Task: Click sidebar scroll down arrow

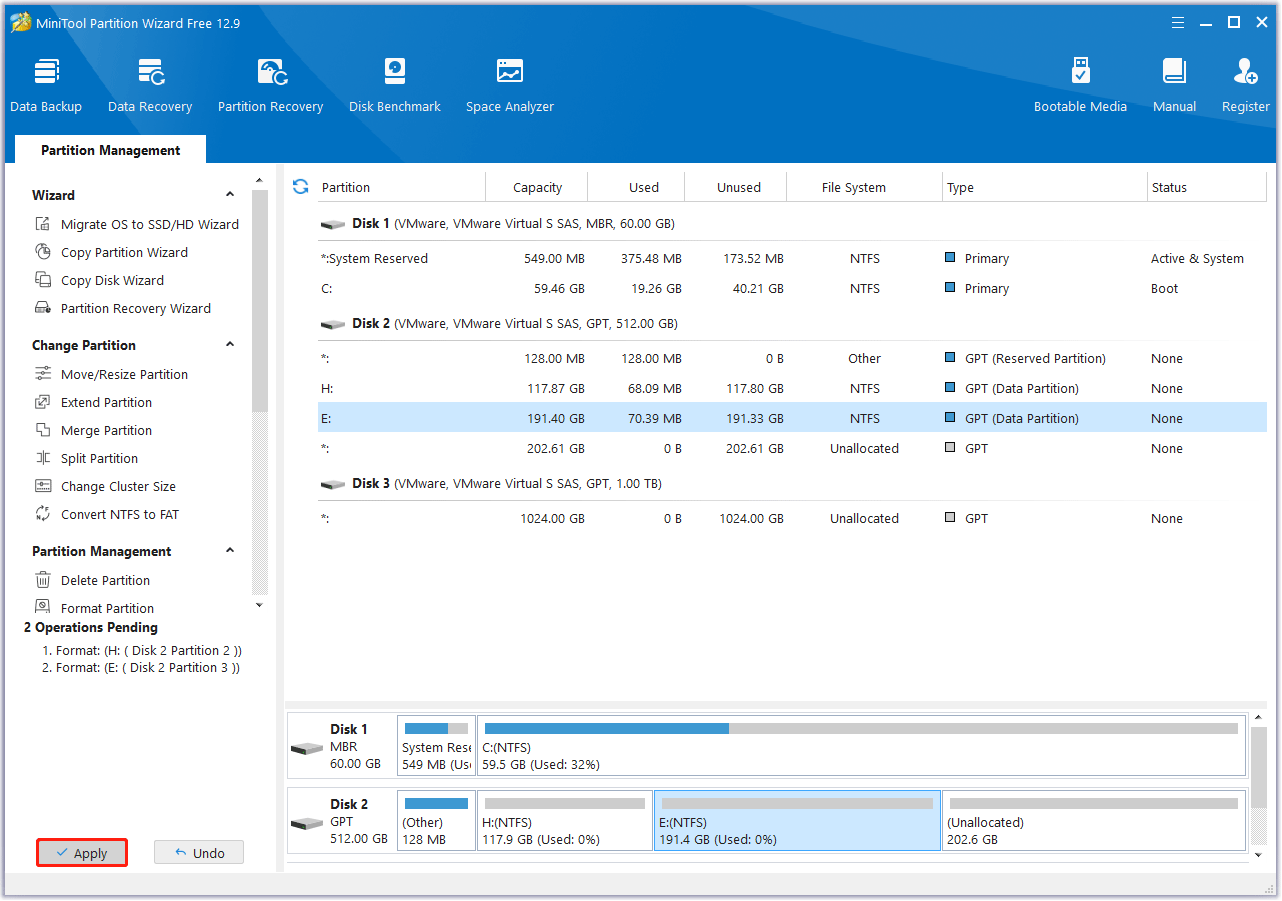Action: pos(260,605)
